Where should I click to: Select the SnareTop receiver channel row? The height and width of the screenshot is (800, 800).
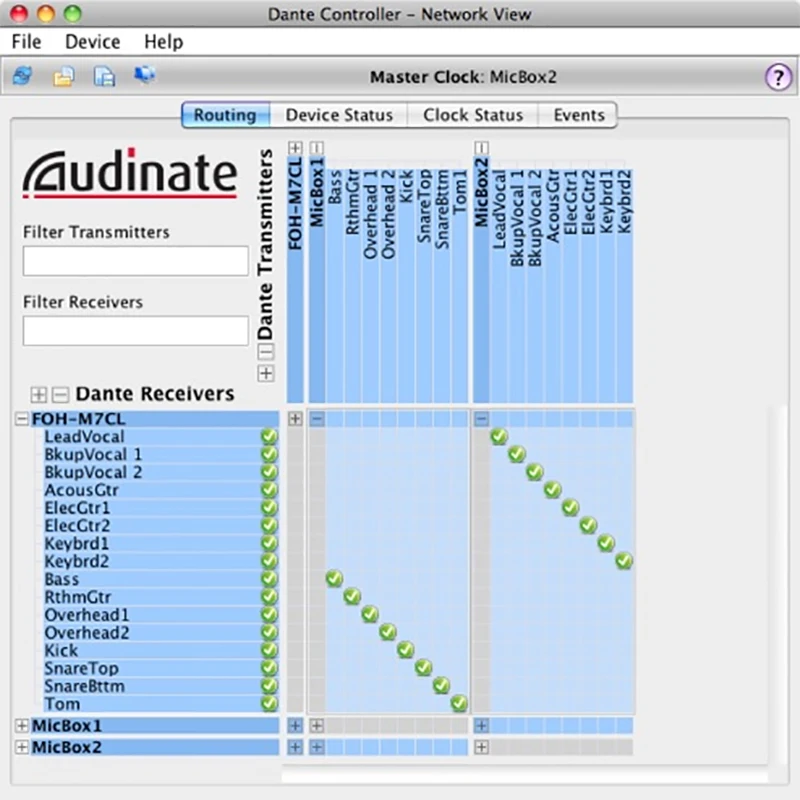click(x=160, y=668)
